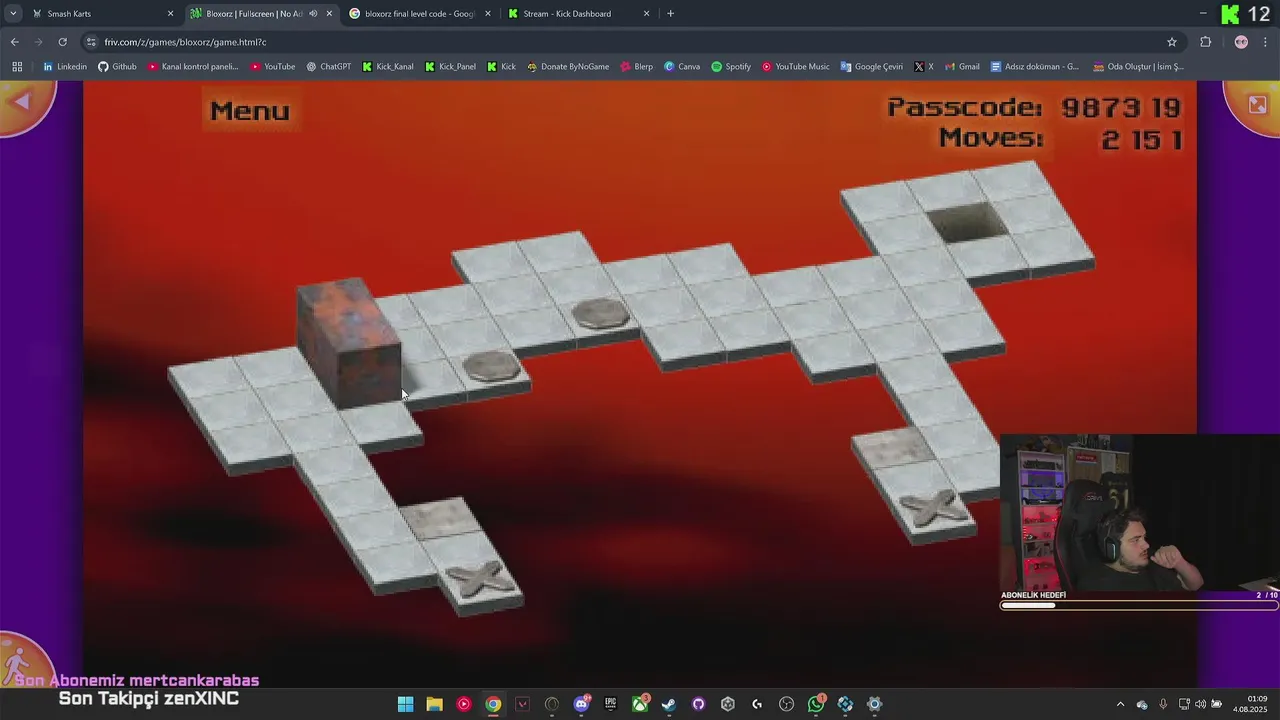Click the upper round soft switch tile
This screenshot has height=720, width=1280.
[601, 314]
